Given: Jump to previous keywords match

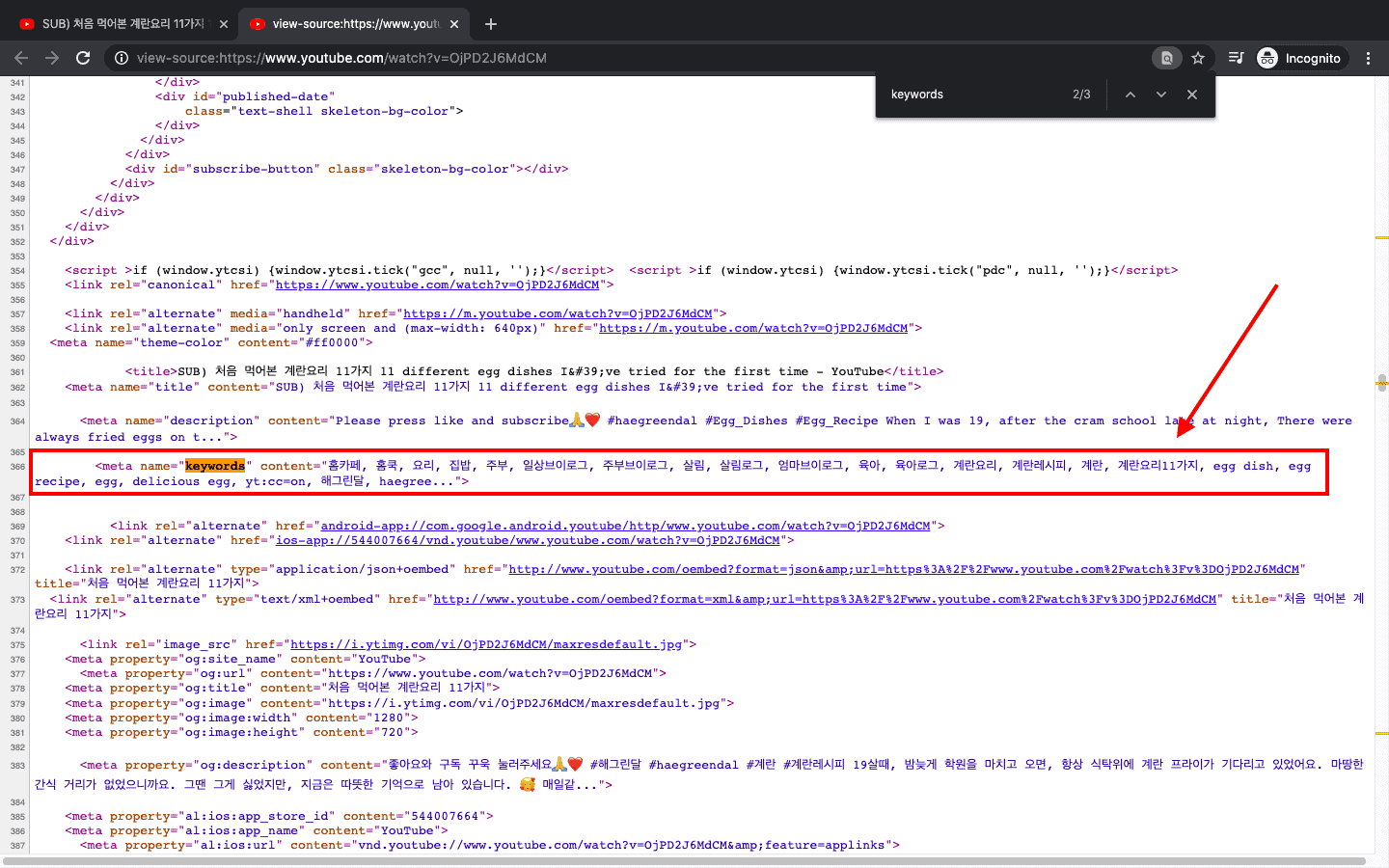Looking at the screenshot, I should (x=1130, y=95).
